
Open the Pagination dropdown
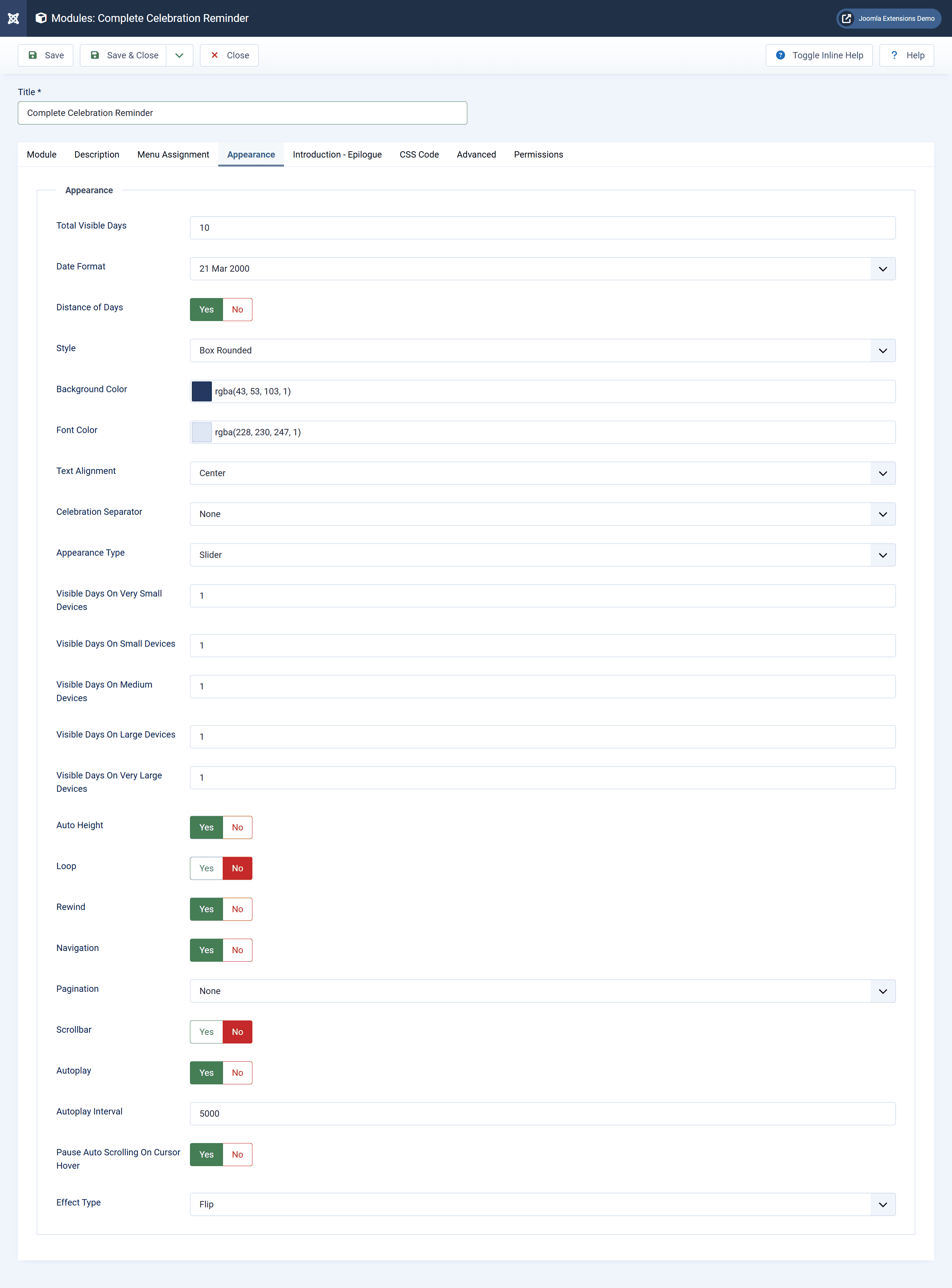point(542,991)
